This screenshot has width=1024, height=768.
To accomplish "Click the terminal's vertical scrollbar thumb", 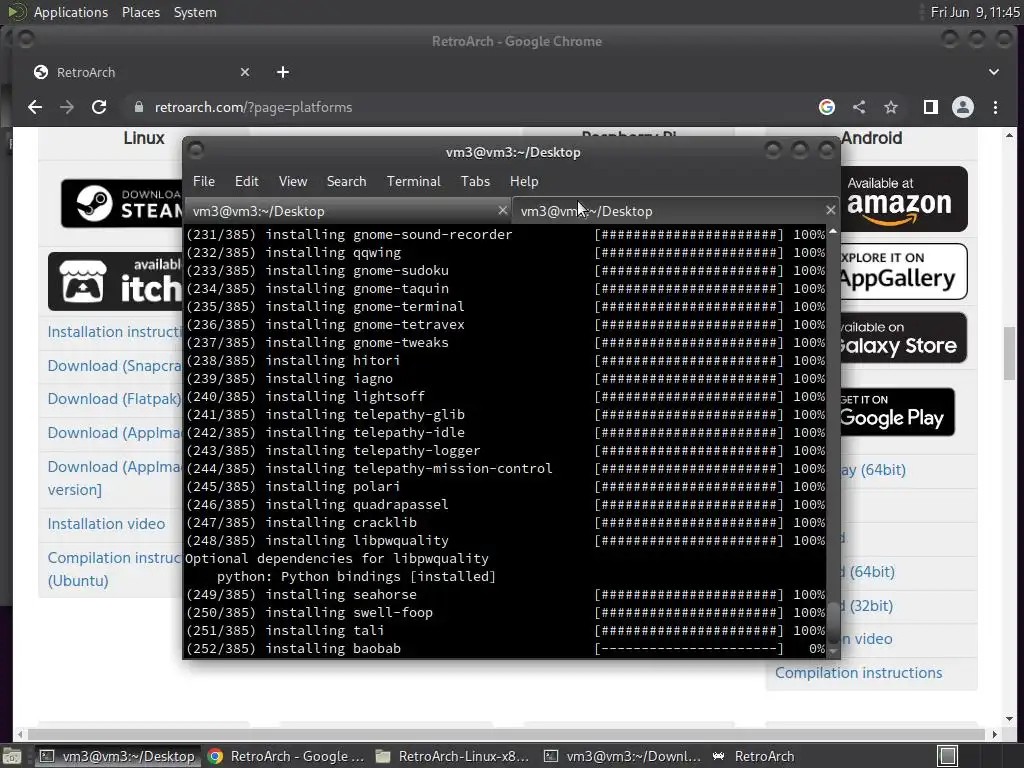I will [833, 623].
